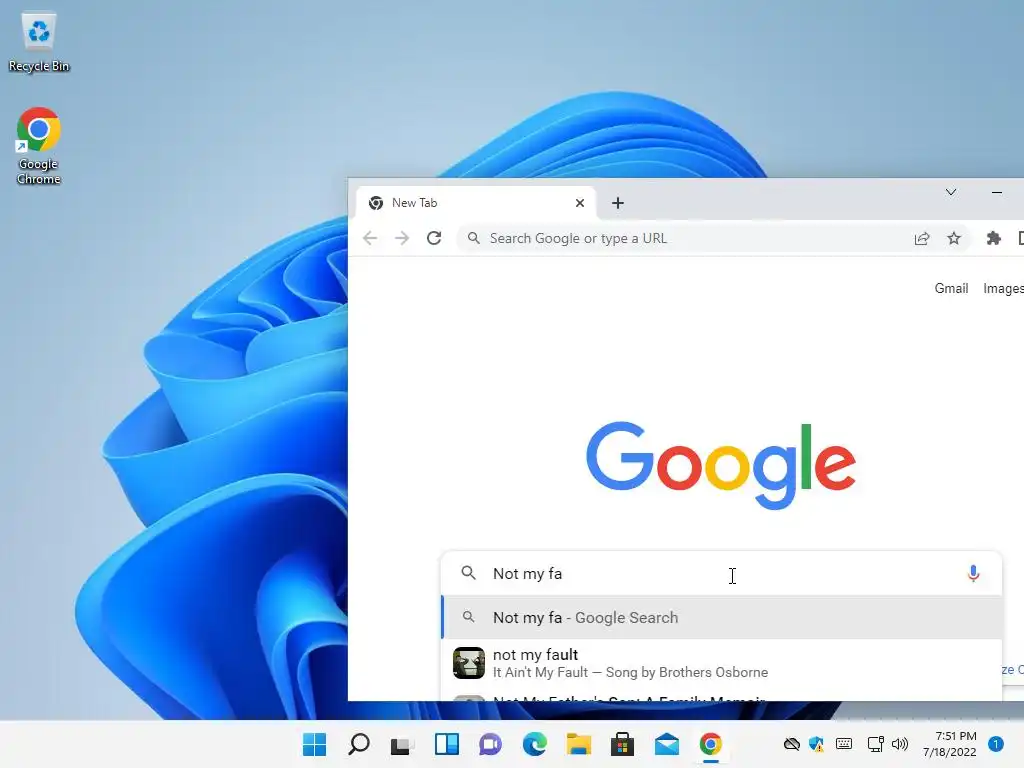Launch Microsoft Edge from the taskbar
Image resolution: width=1024 pixels, height=768 pixels.
click(535, 744)
